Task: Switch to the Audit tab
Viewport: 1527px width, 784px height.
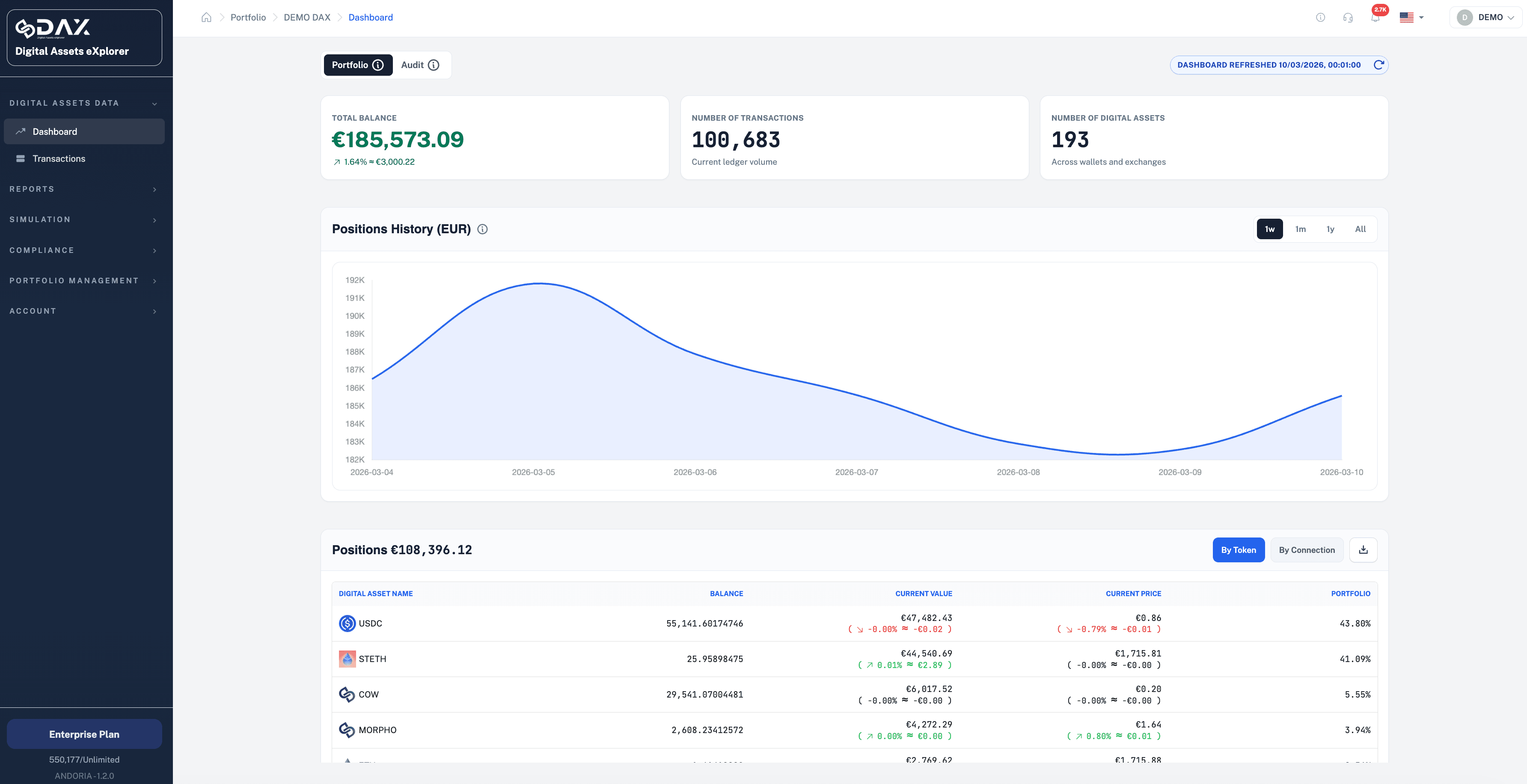Action: (420, 65)
